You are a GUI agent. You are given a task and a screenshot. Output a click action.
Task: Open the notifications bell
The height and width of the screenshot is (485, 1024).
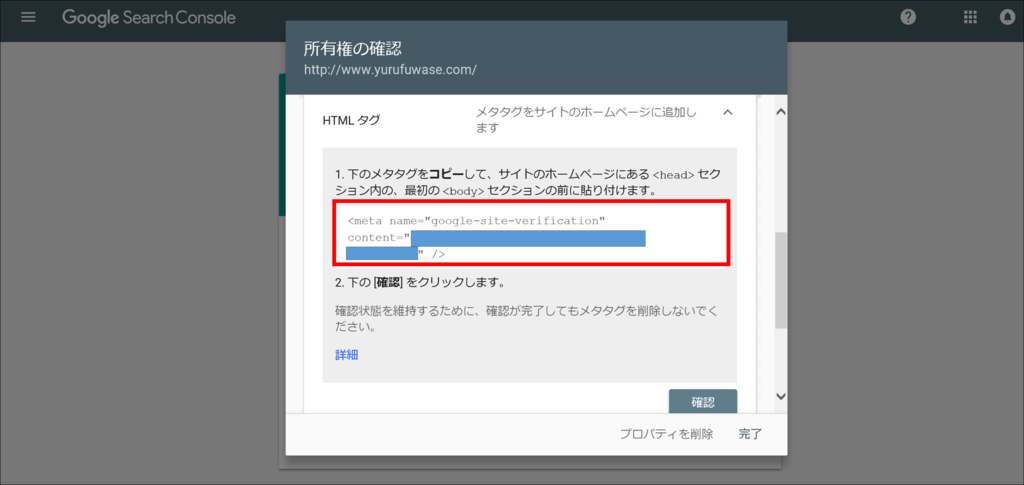pos(1008,18)
